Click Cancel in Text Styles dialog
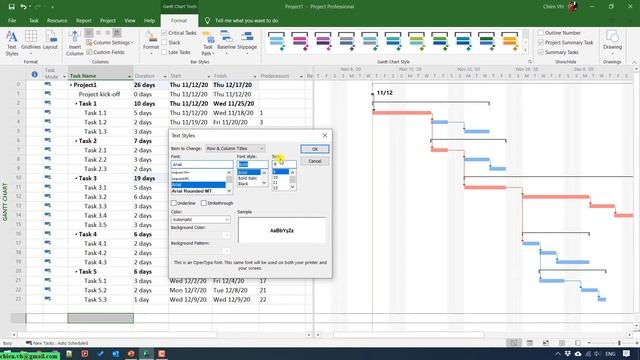Screen dimensions: 640x360 pos(315,161)
